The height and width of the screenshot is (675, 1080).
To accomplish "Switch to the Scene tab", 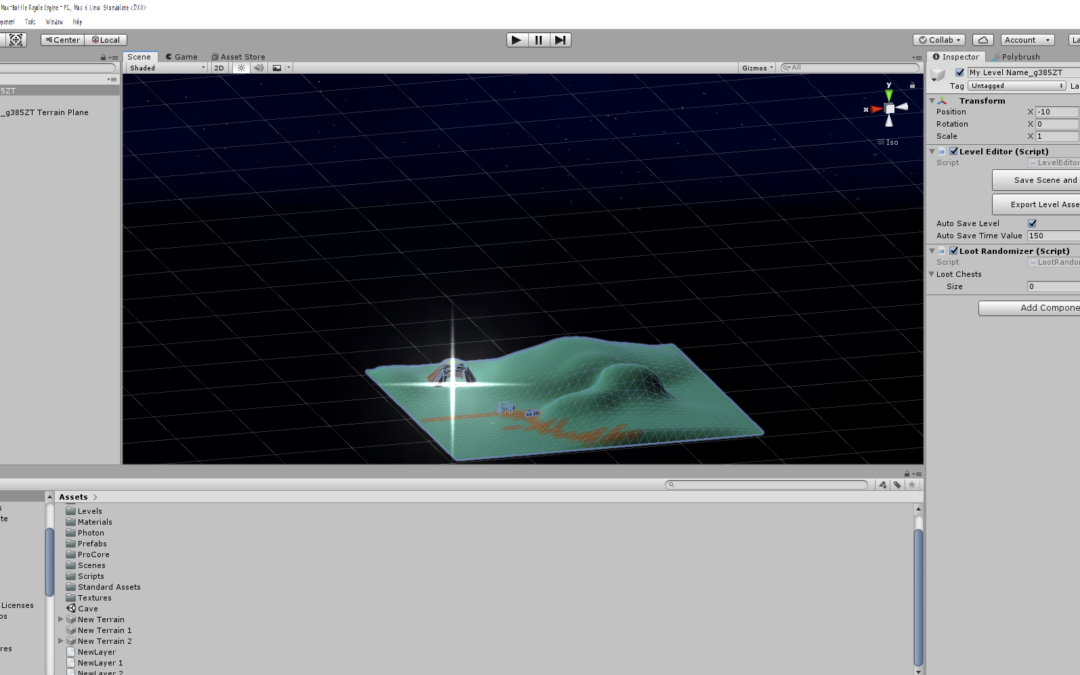I will pos(139,56).
